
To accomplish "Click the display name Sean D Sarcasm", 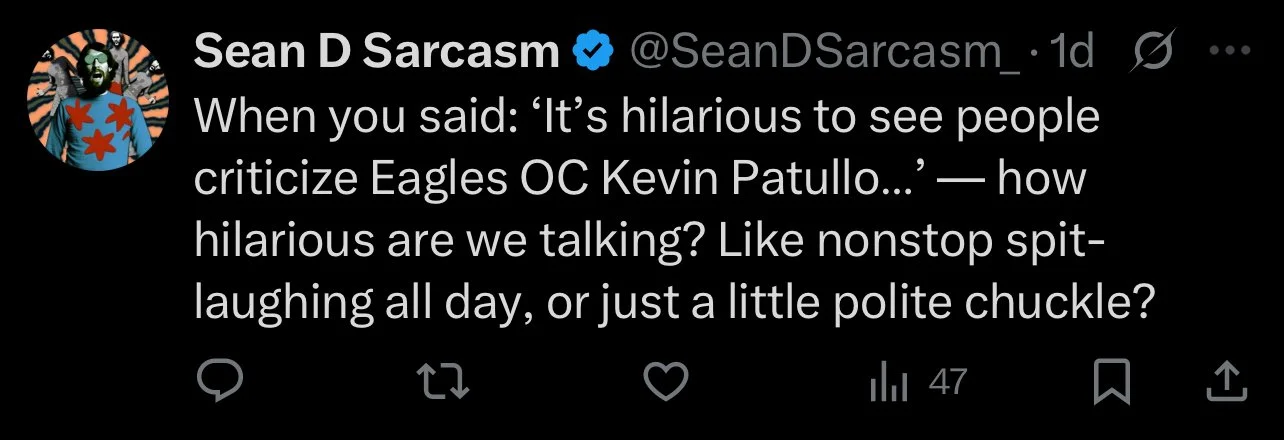I will point(376,53).
